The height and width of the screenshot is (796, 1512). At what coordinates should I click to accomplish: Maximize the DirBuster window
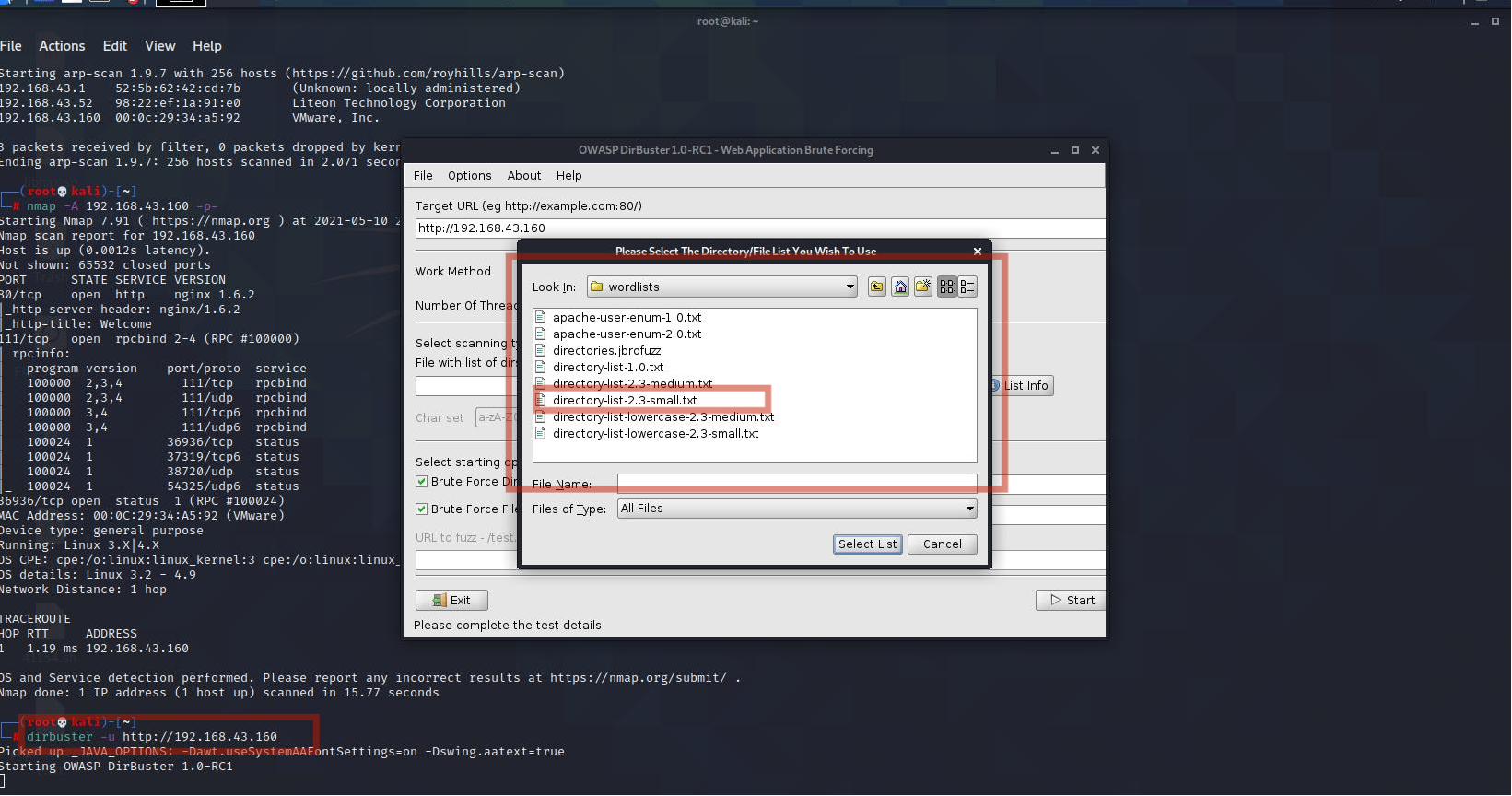coord(1075,150)
